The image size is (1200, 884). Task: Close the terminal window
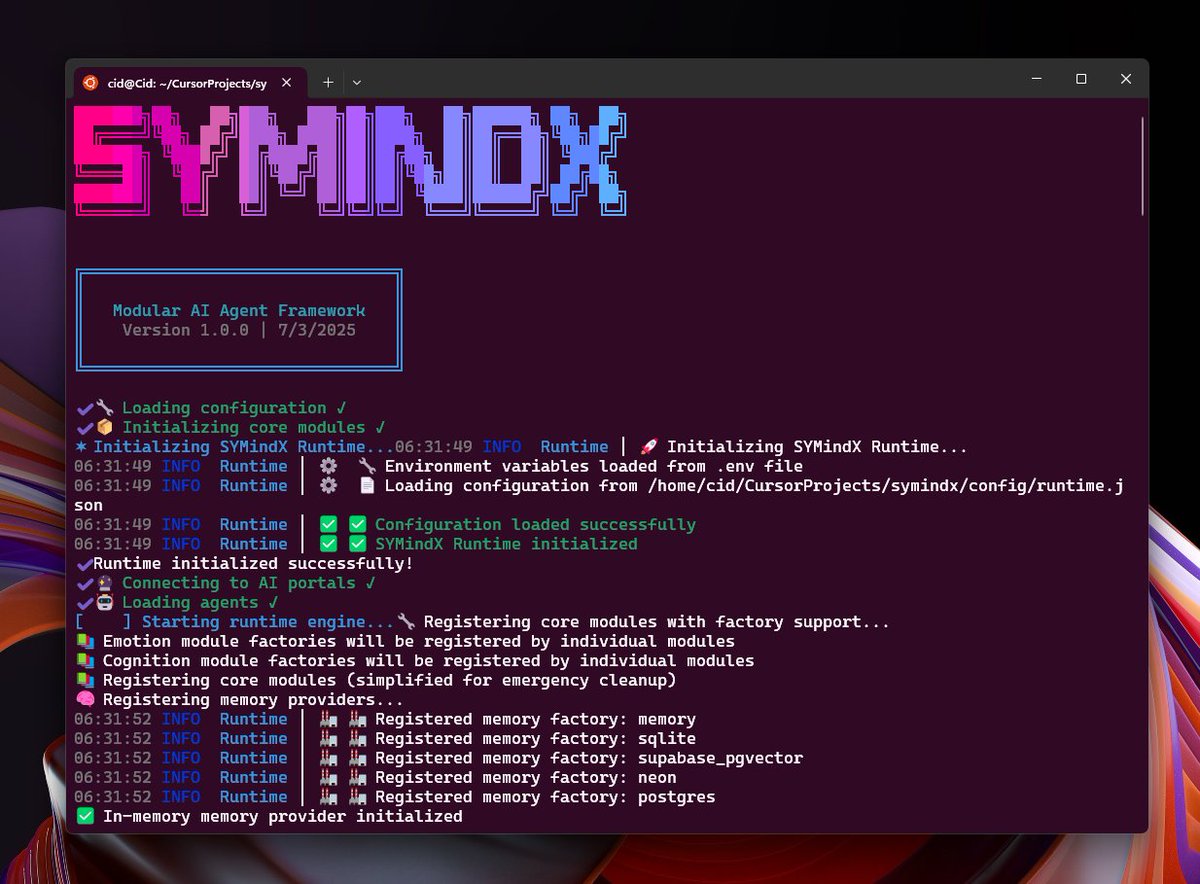tap(1126, 79)
